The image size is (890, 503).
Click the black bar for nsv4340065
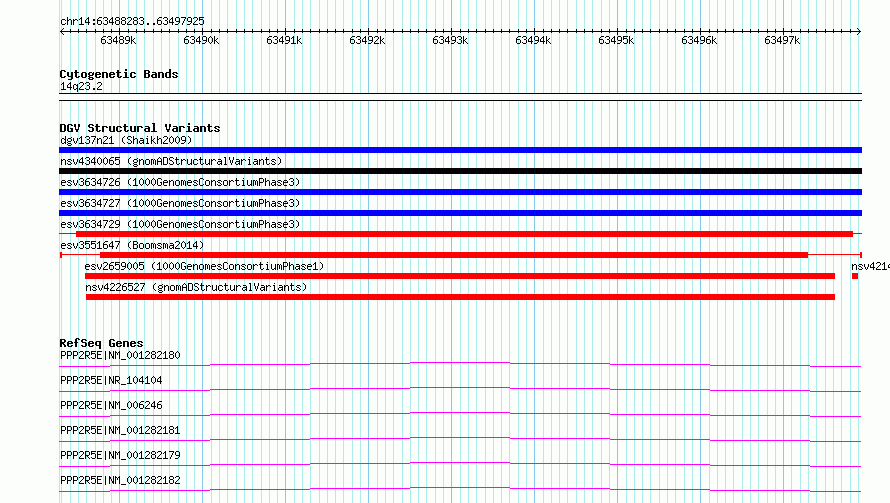click(x=460, y=171)
